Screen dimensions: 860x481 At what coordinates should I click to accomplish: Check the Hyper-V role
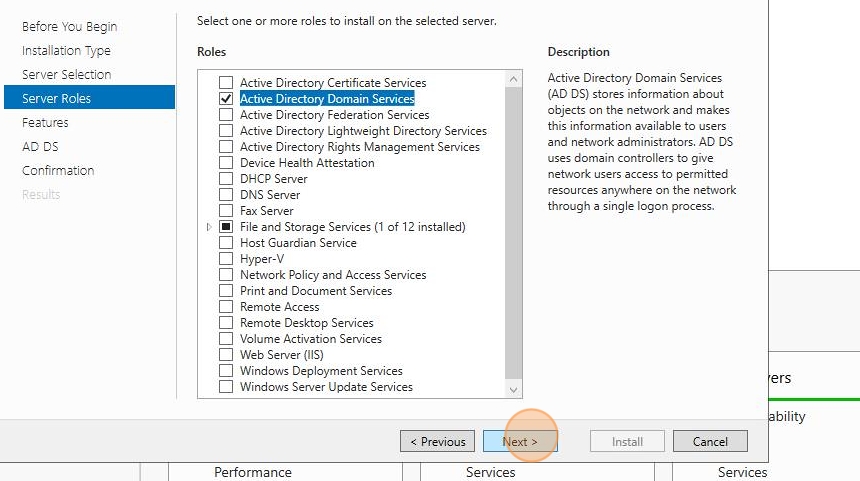[x=225, y=259]
